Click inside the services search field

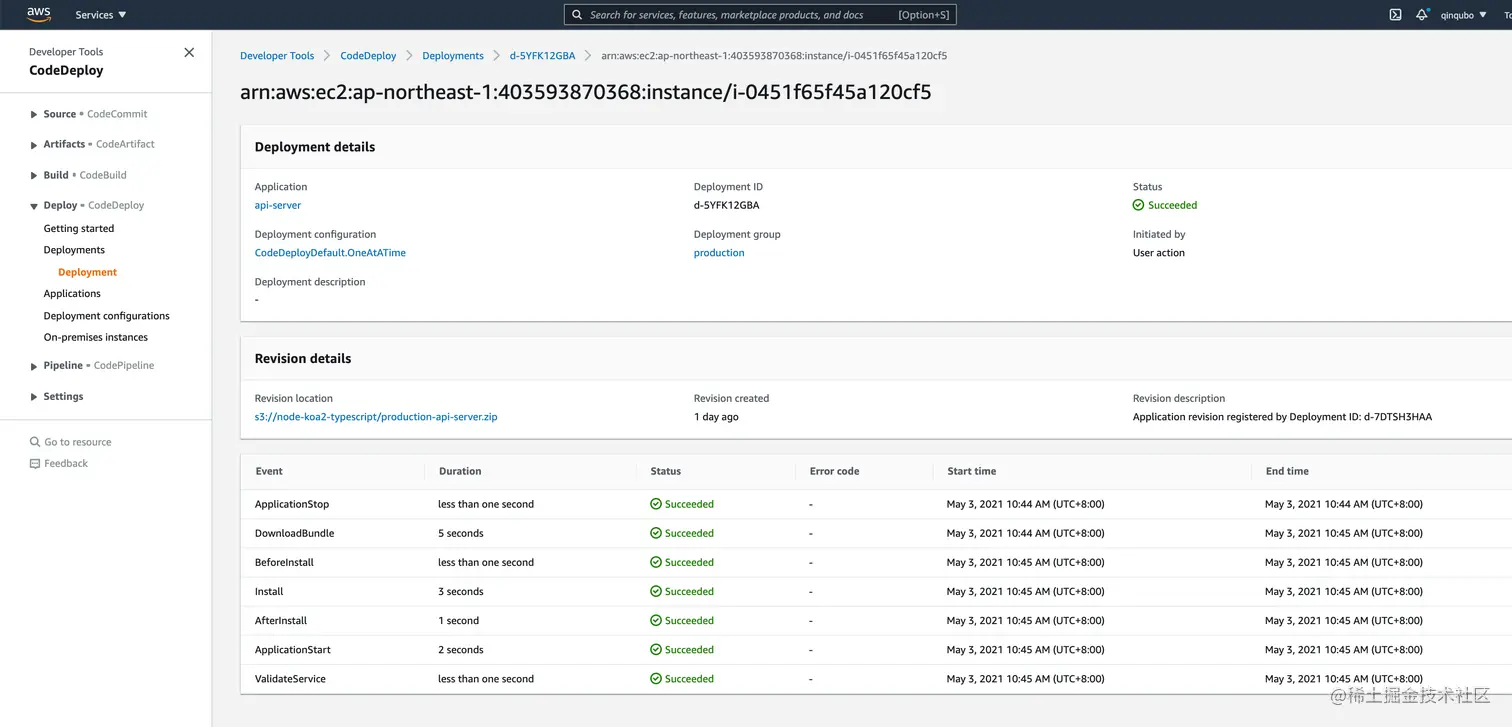click(760, 14)
